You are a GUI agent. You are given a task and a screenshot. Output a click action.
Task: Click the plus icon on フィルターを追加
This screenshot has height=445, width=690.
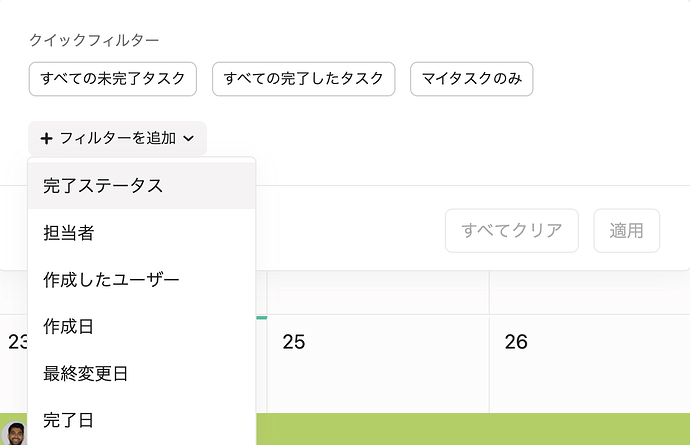click(x=47, y=139)
